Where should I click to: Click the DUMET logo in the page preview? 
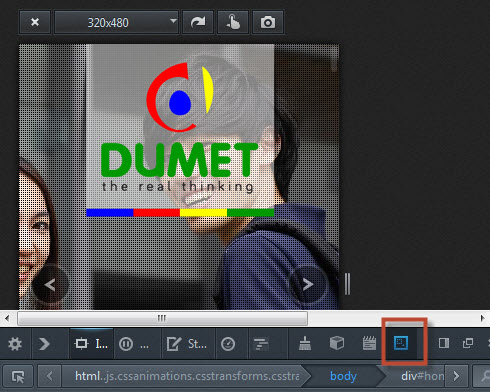click(180, 131)
